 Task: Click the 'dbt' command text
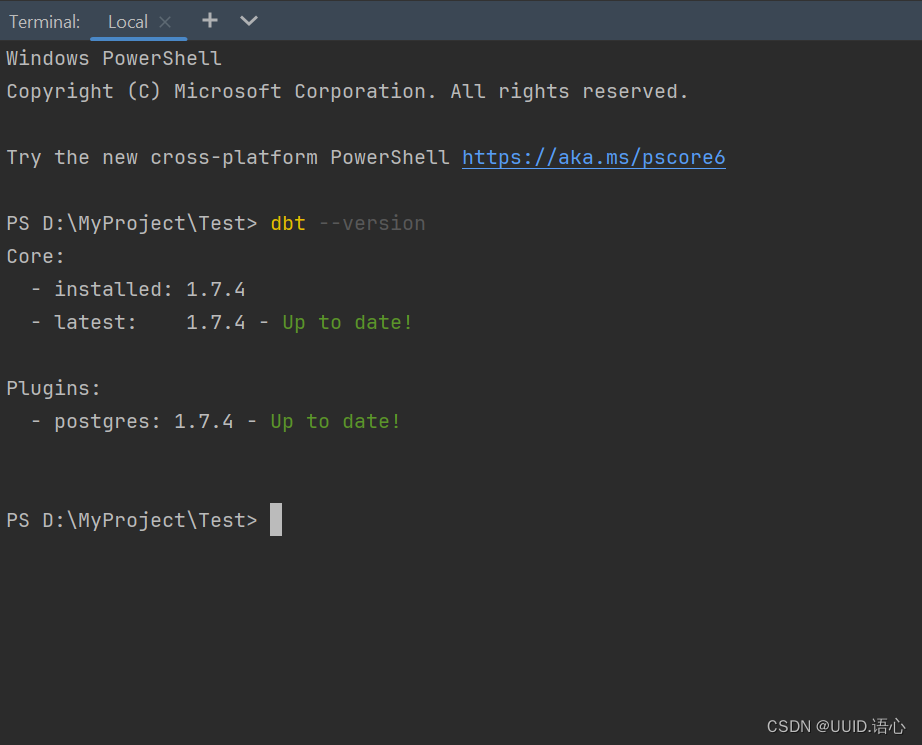[288, 223]
